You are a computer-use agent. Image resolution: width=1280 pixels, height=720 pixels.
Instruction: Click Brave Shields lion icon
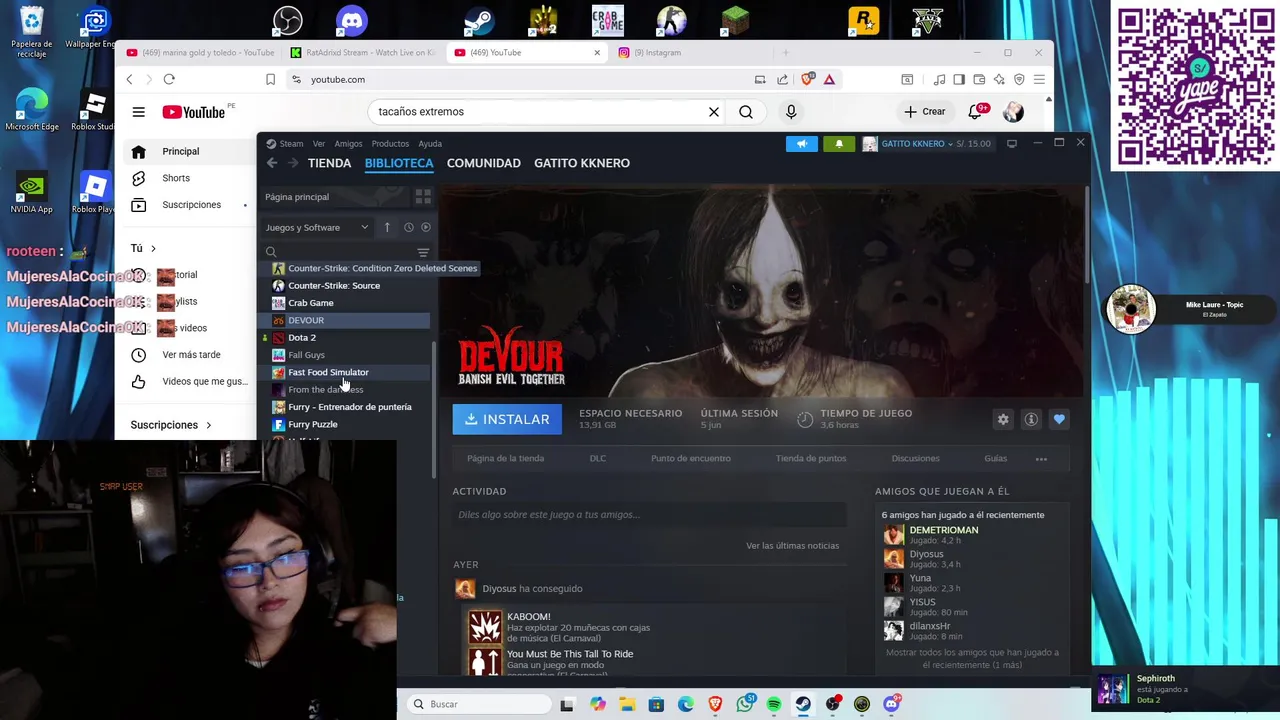tap(808, 80)
